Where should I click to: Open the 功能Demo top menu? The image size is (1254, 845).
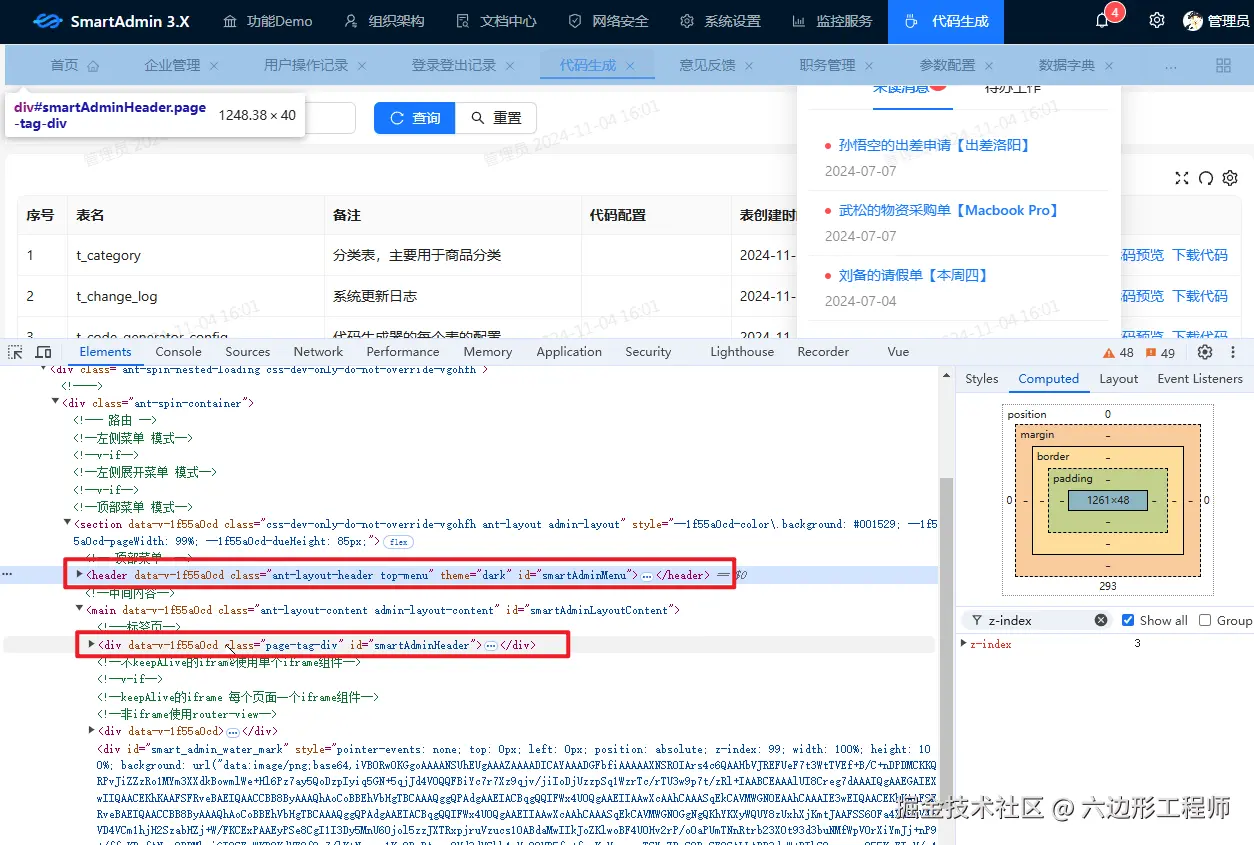(x=267, y=21)
